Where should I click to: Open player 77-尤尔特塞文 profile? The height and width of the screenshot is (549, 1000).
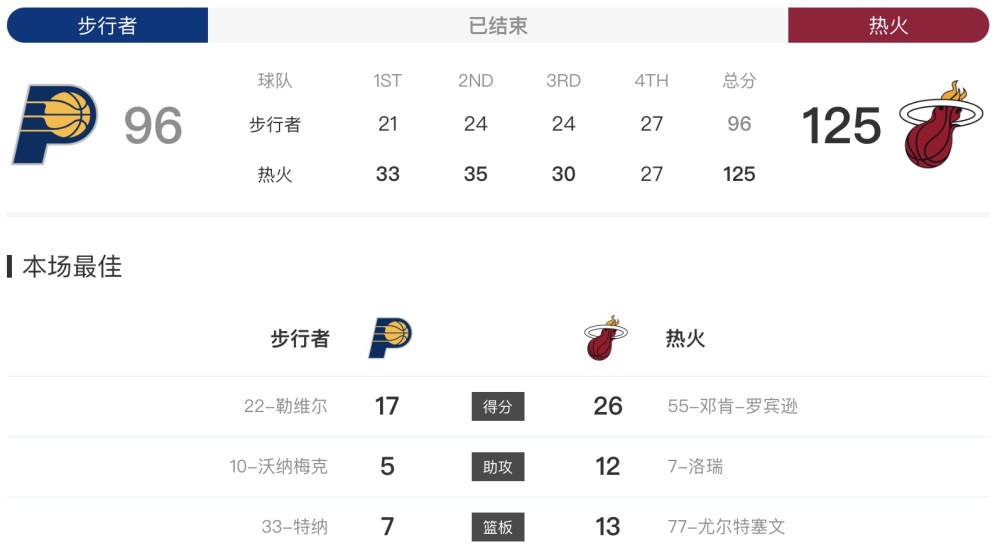[x=726, y=527]
